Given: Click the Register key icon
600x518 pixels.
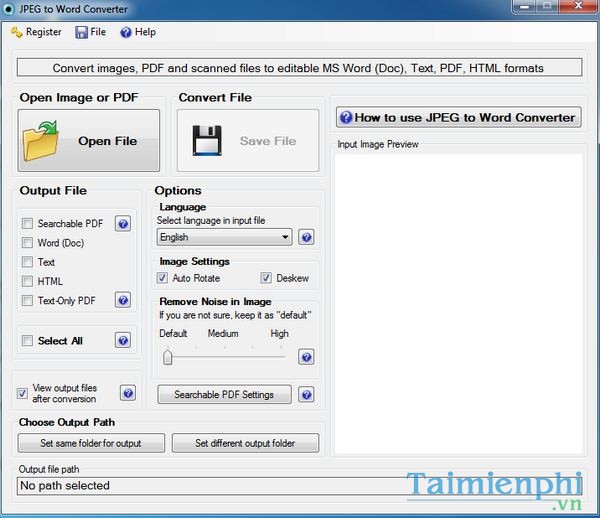Looking at the screenshot, I should pos(16,33).
